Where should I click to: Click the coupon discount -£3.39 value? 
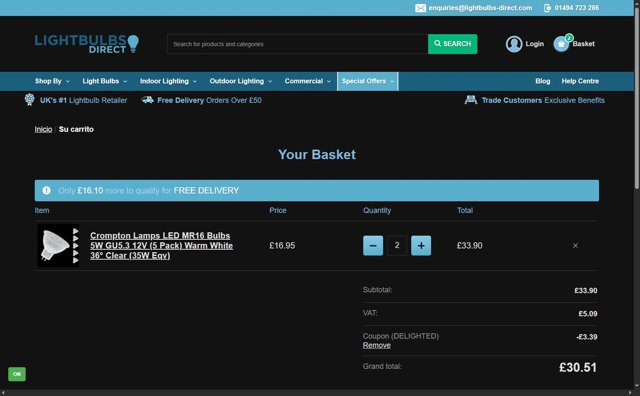click(587, 337)
